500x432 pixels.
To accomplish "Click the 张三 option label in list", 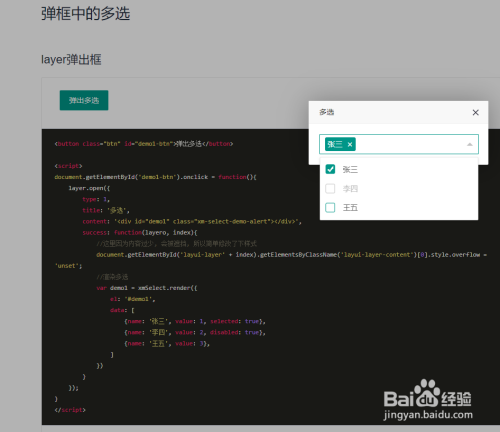I will [x=350, y=169].
